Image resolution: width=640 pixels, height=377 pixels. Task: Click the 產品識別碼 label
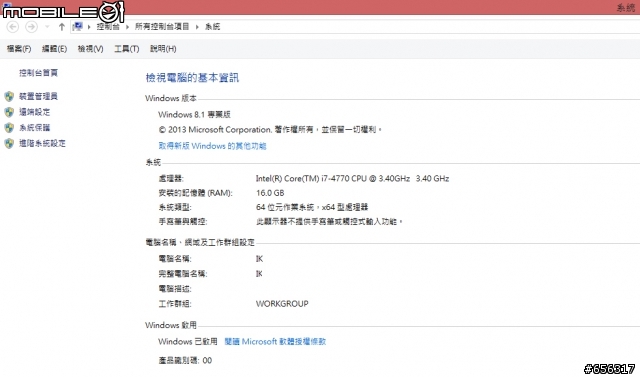coord(179,360)
